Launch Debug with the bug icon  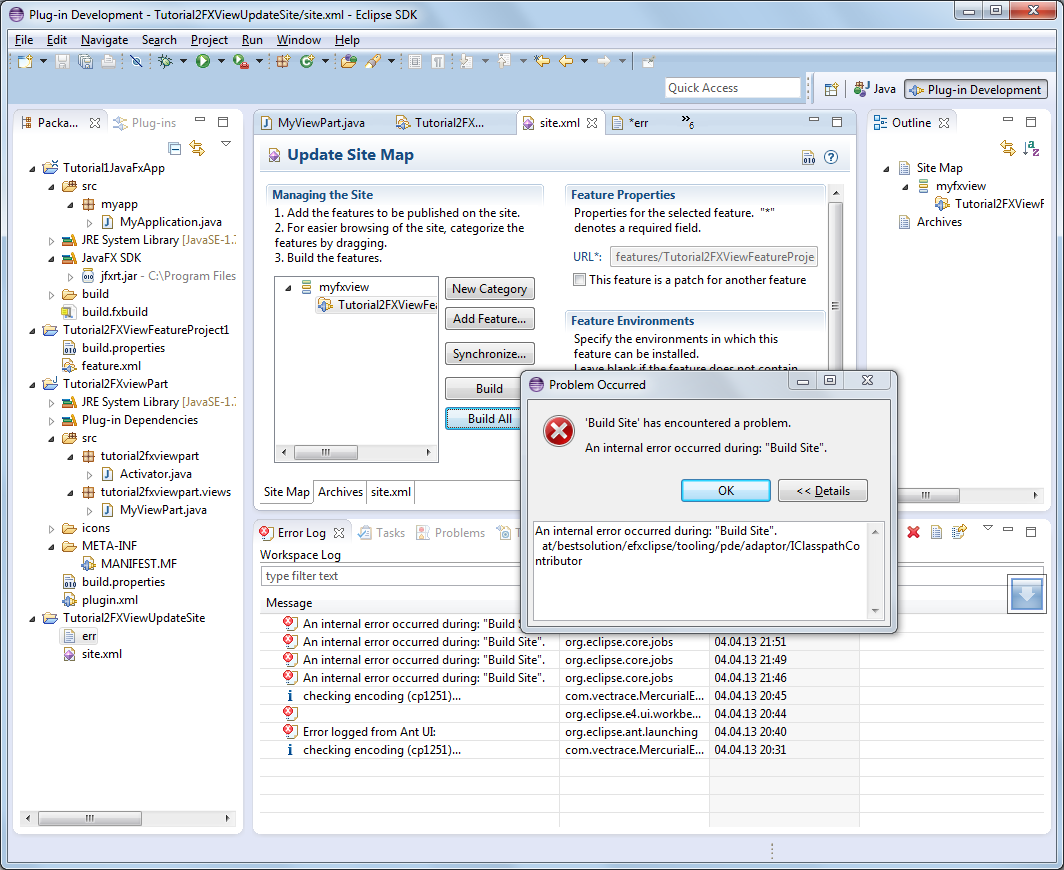point(165,62)
